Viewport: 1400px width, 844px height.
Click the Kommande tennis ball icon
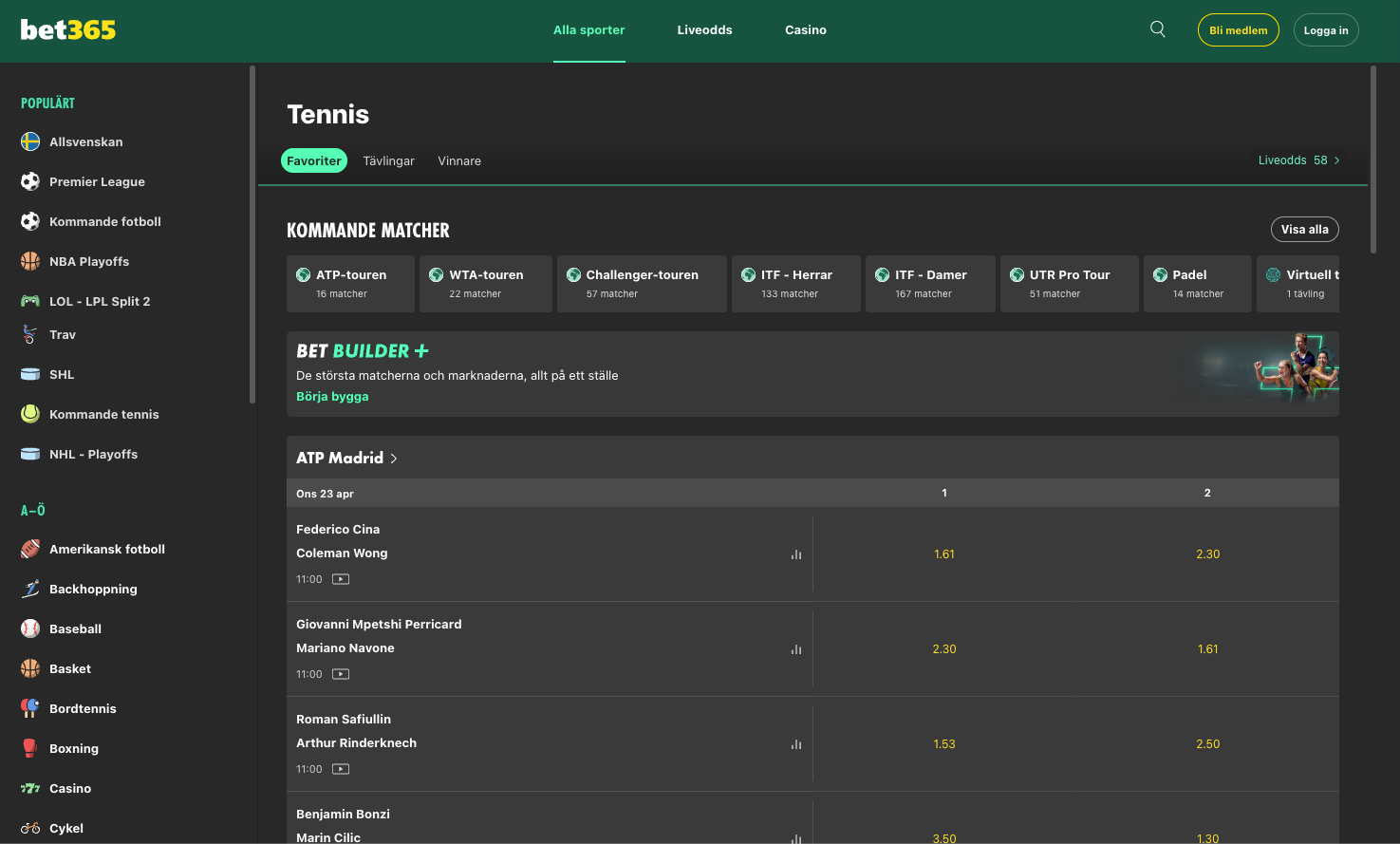point(30,414)
